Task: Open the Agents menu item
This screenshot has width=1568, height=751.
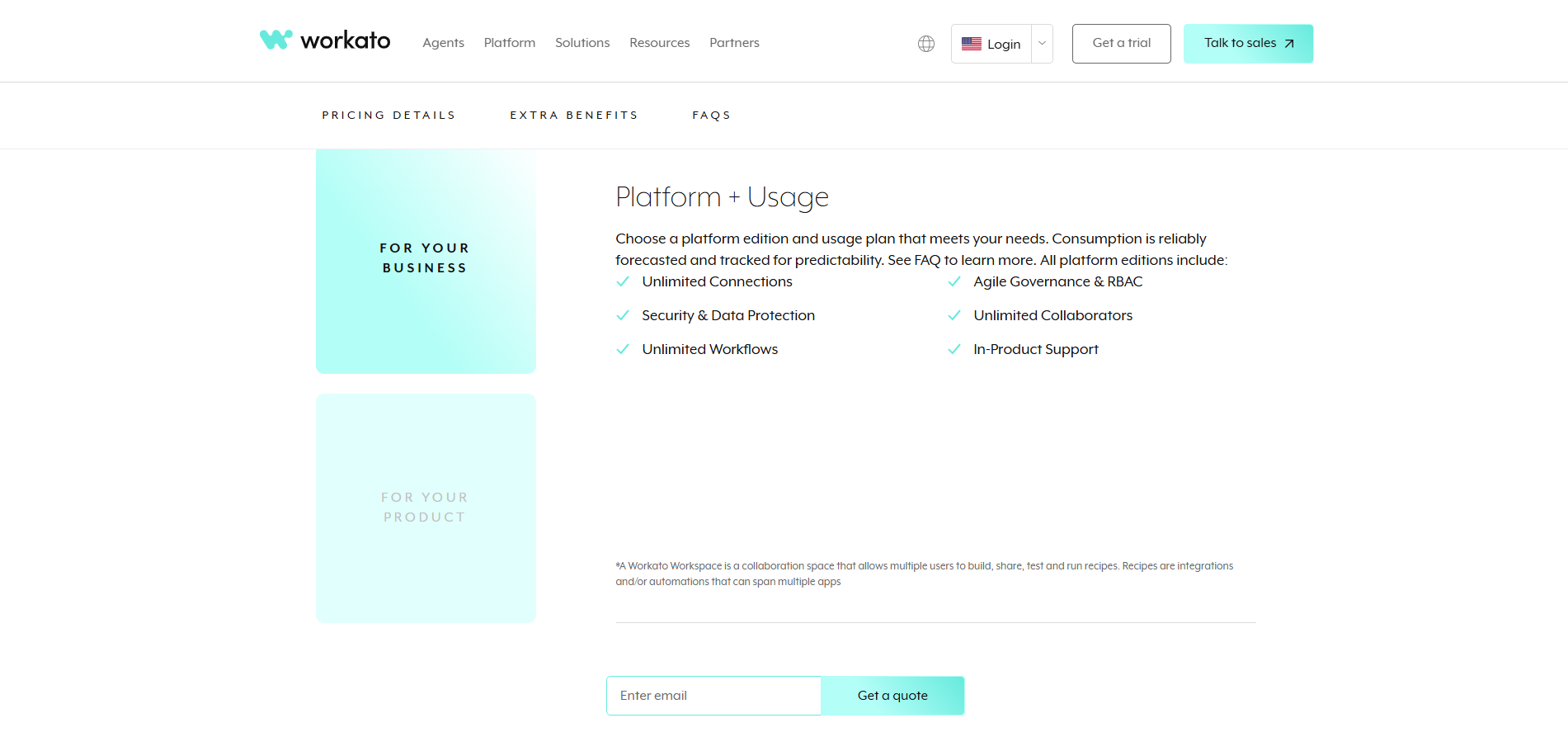Action: (443, 43)
